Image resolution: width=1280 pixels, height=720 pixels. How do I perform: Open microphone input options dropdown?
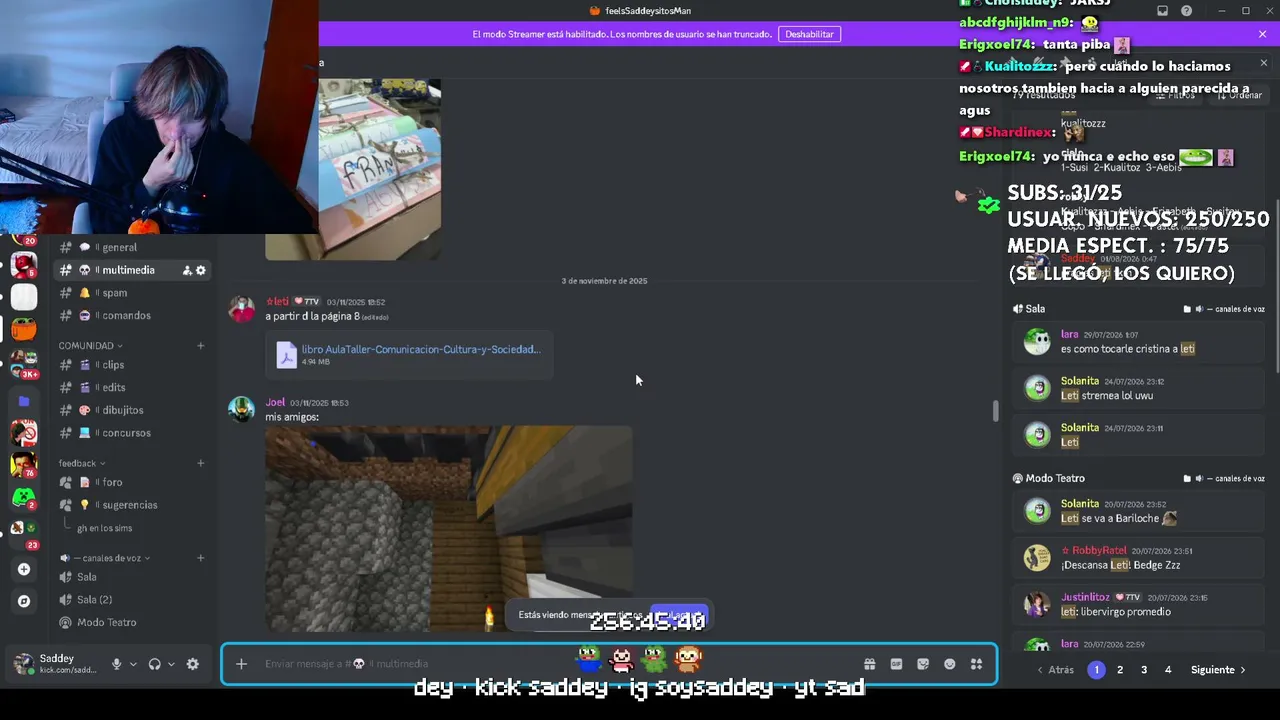(133, 664)
